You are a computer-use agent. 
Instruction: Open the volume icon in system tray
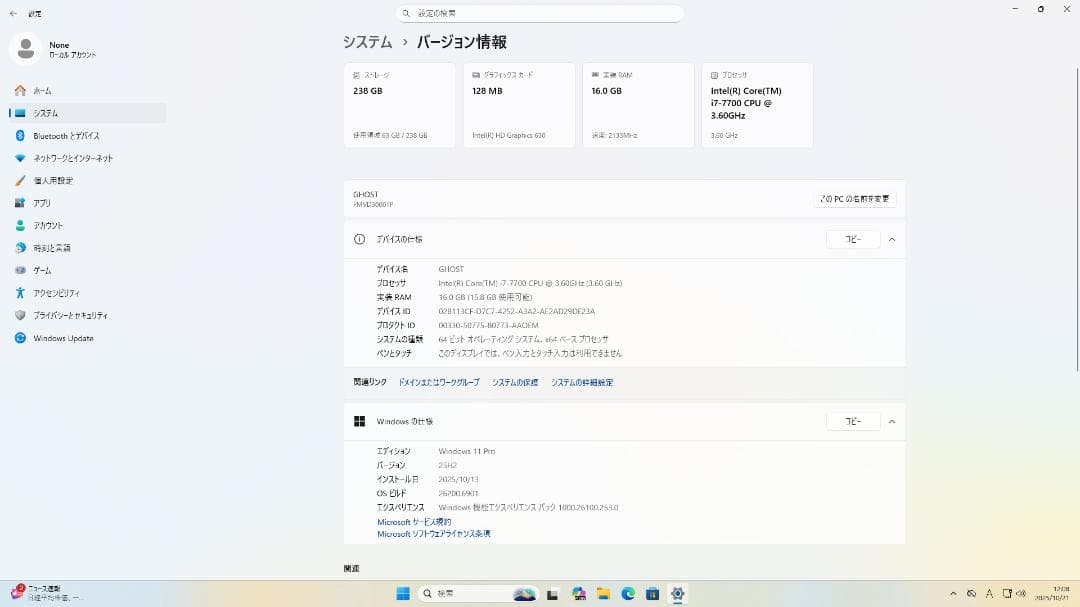(1022, 593)
